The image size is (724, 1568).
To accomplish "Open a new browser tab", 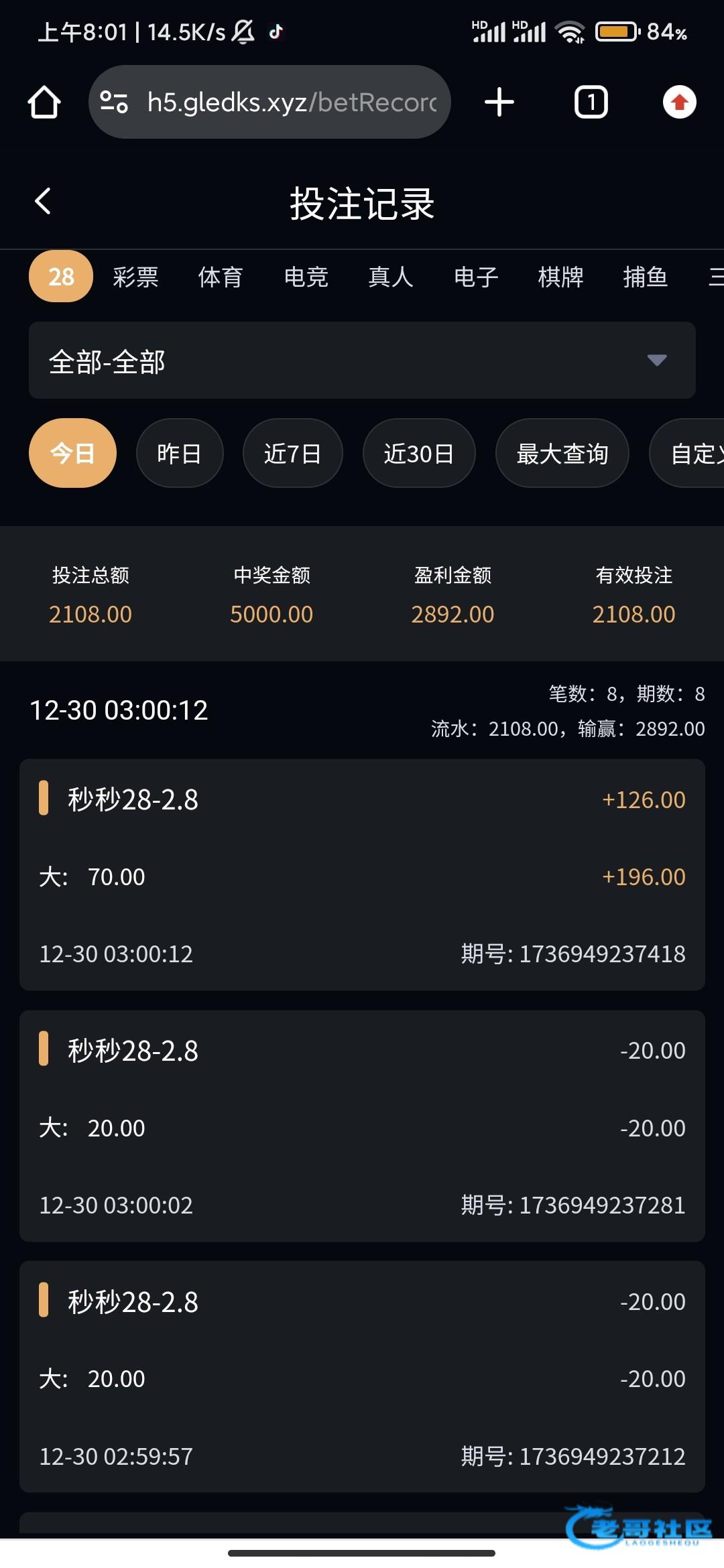I will pos(499,103).
